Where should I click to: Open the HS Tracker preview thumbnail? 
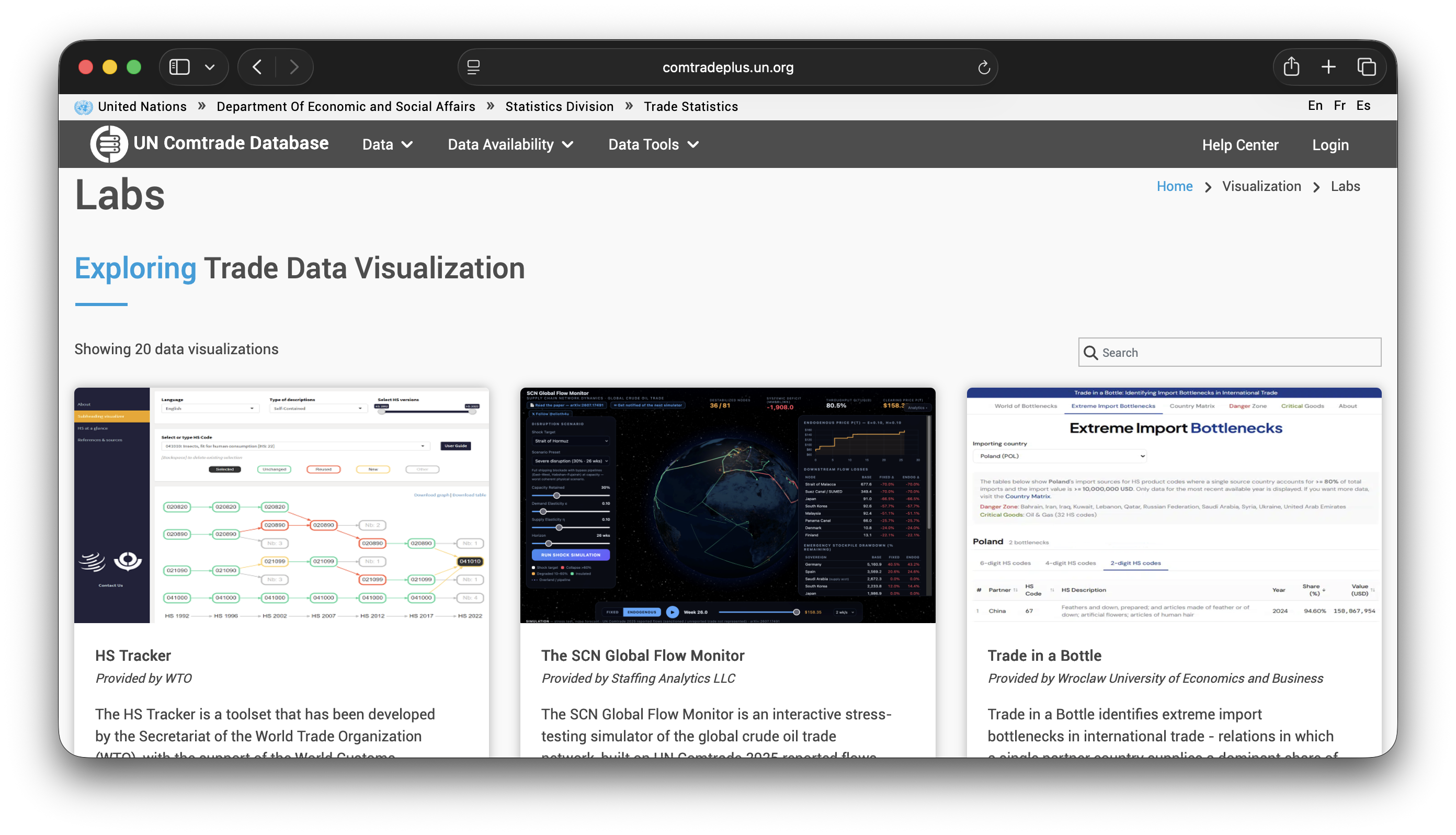[281, 505]
